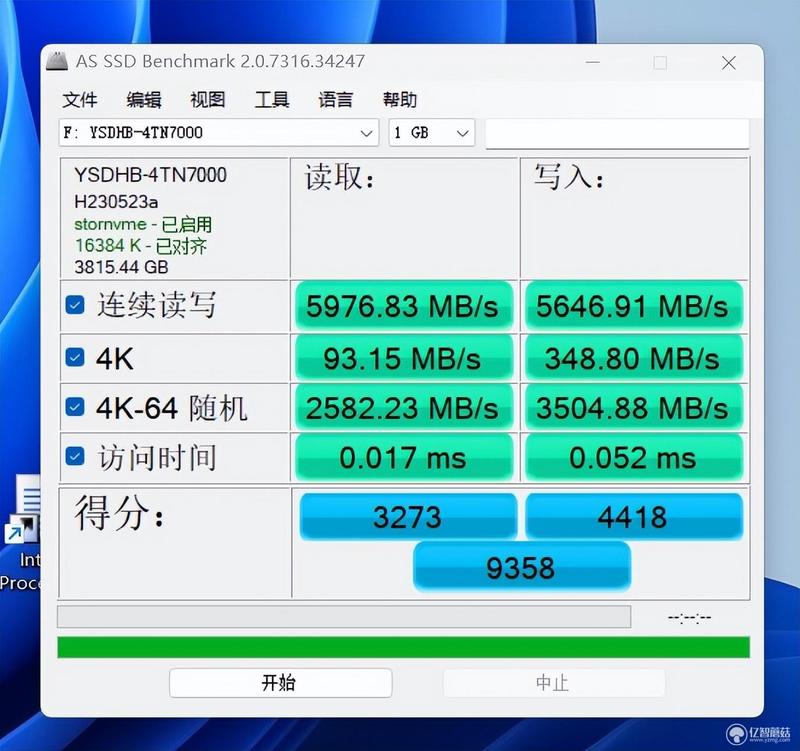Click the firmware version H230523a
The width and height of the screenshot is (800, 751).
point(116,202)
